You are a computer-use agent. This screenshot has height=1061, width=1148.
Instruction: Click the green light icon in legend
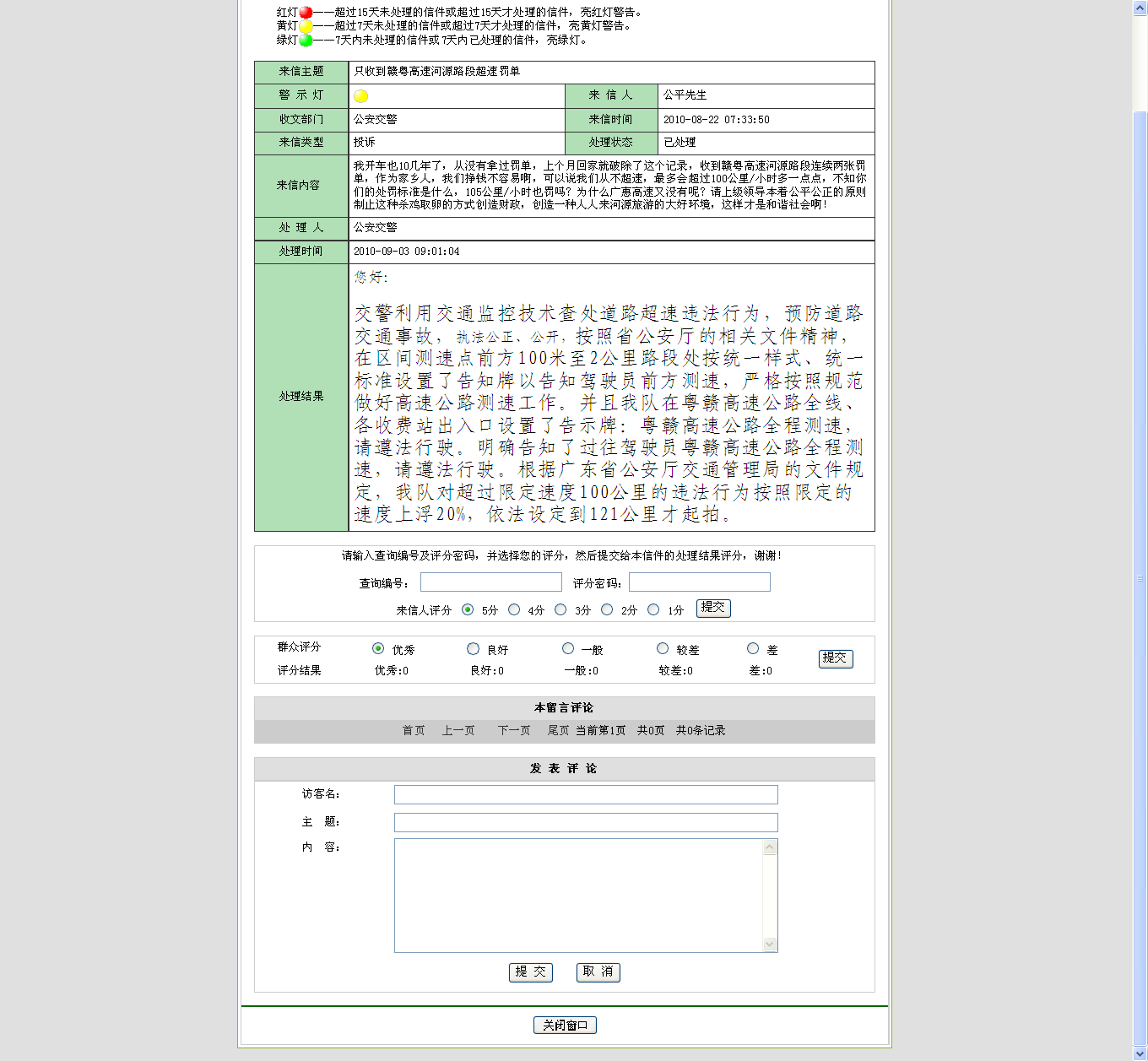coord(306,40)
